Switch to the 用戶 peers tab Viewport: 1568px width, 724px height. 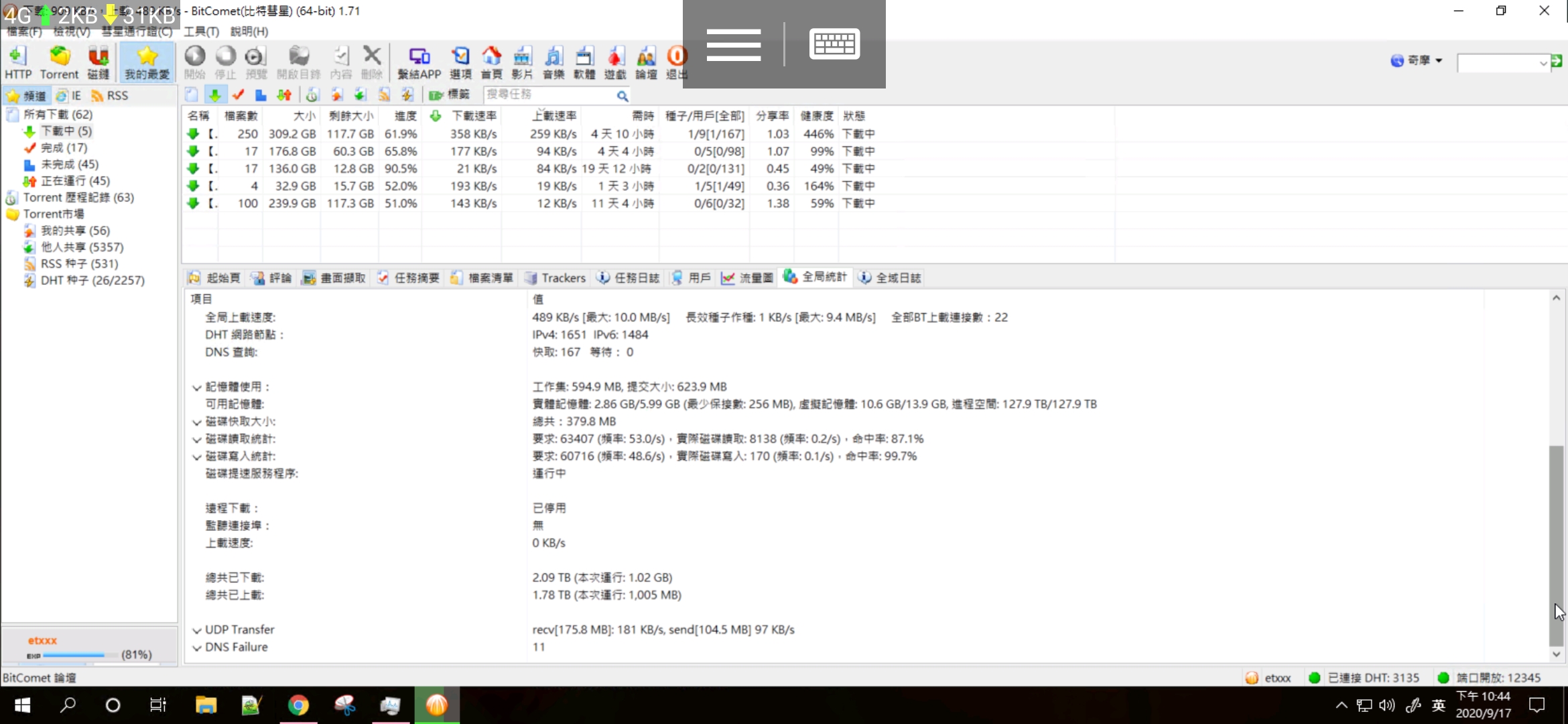pyautogui.click(x=691, y=278)
